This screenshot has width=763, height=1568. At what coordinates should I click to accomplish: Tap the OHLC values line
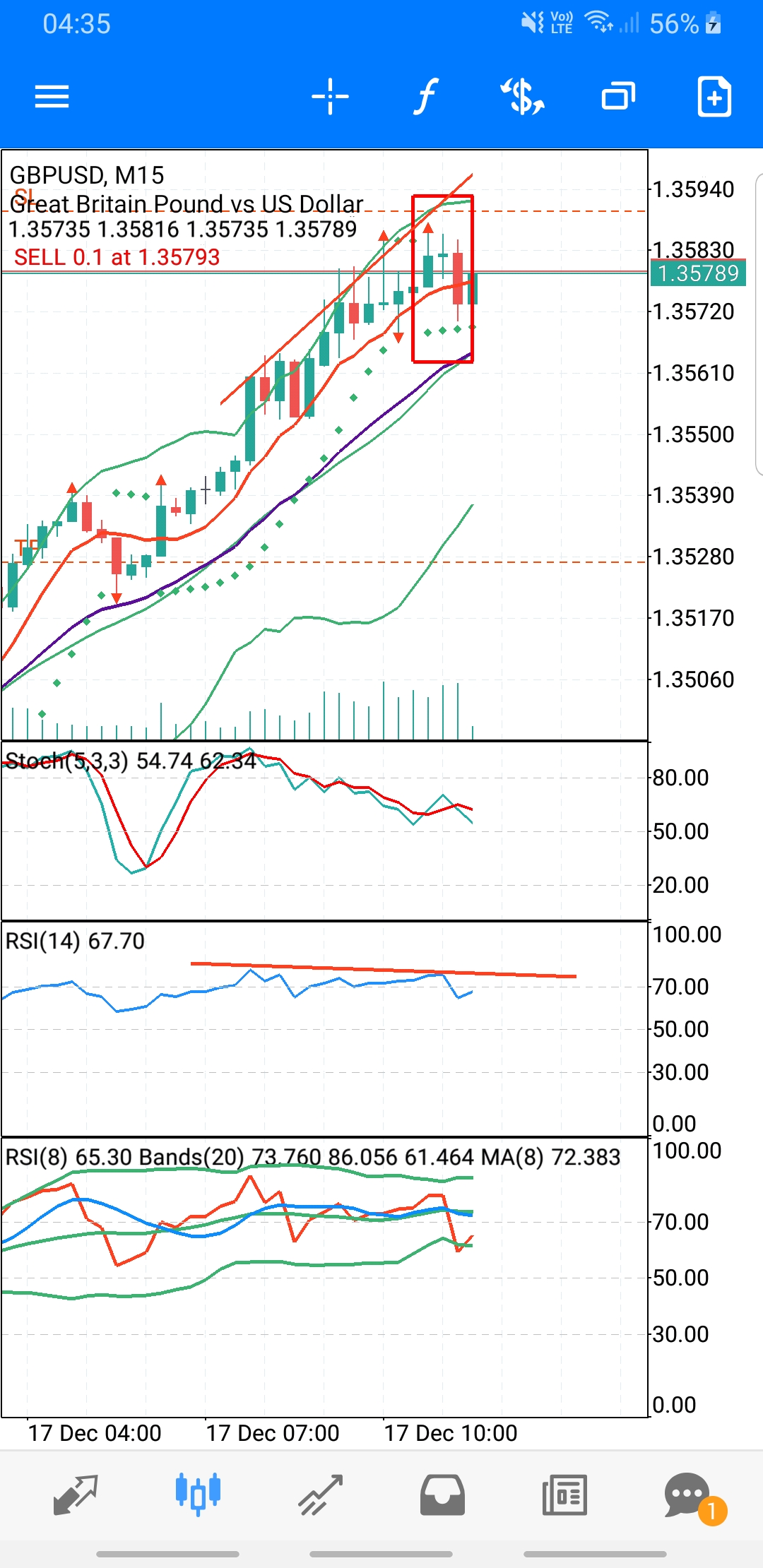[182, 230]
